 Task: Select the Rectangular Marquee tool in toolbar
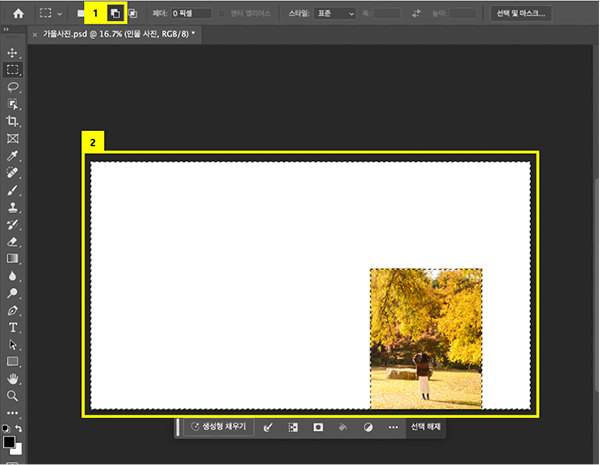click(12, 70)
